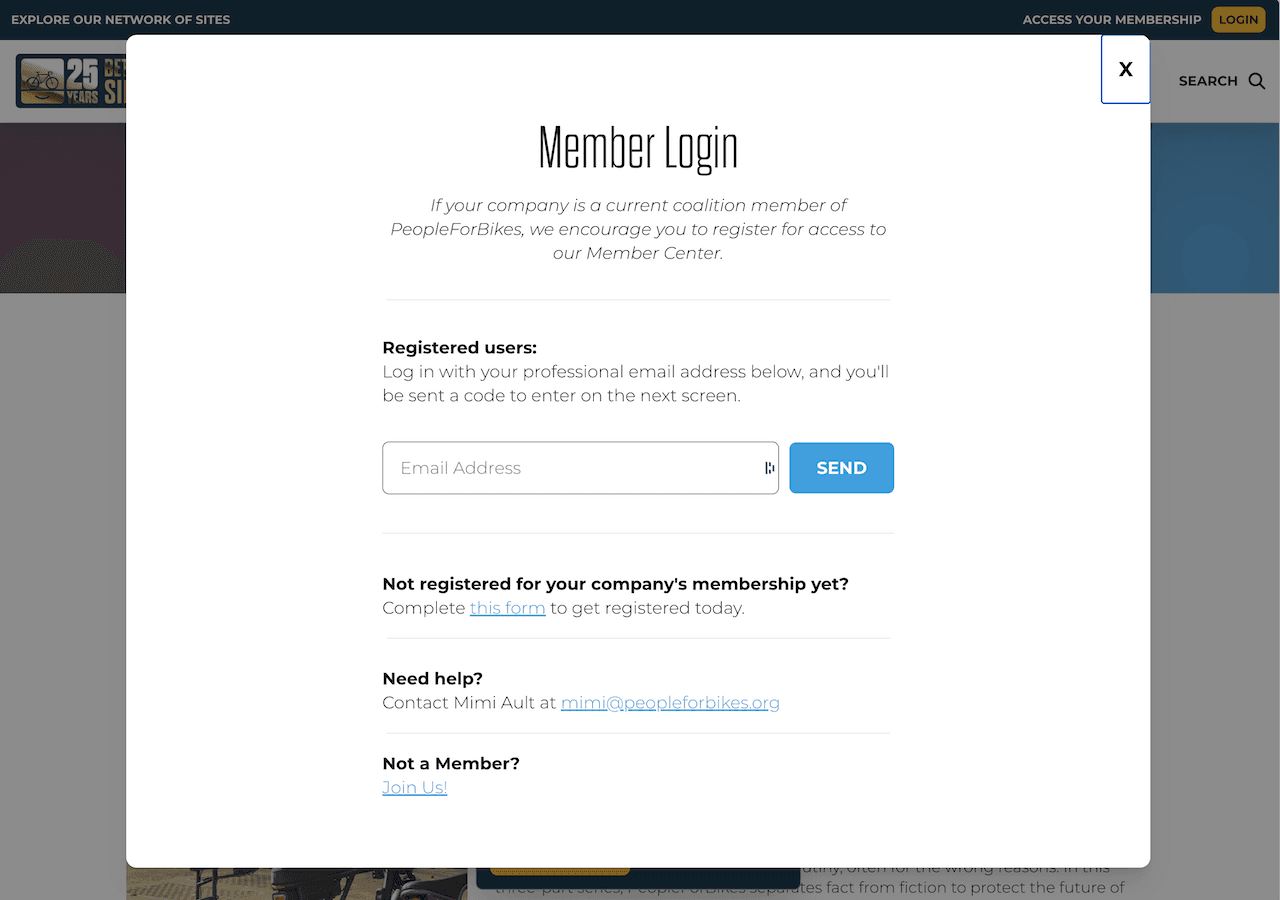The image size is (1280, 900).
Task: Click the "Access Your Membership" text
Action: click(1111, 20)
